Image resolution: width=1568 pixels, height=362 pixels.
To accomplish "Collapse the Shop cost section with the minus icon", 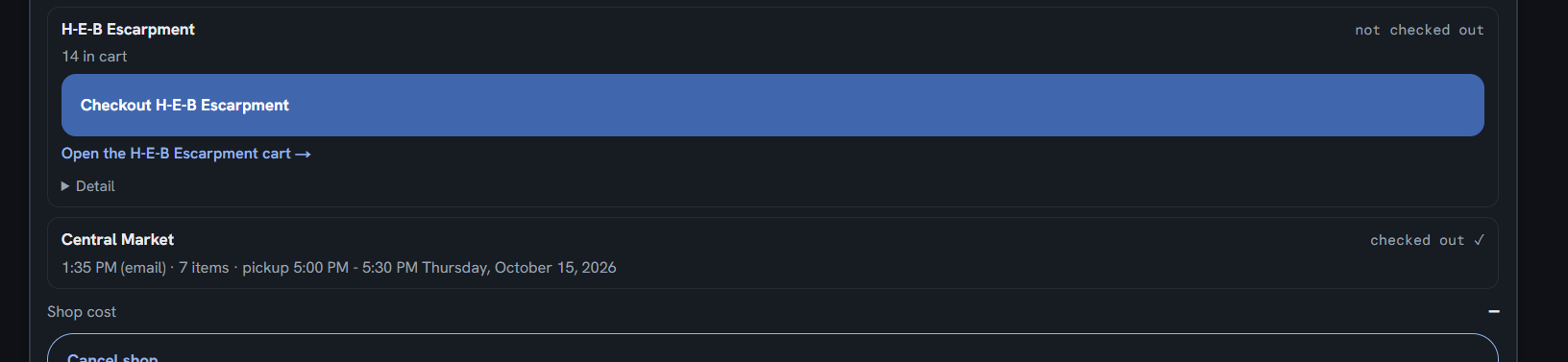I will point(1494,311).
